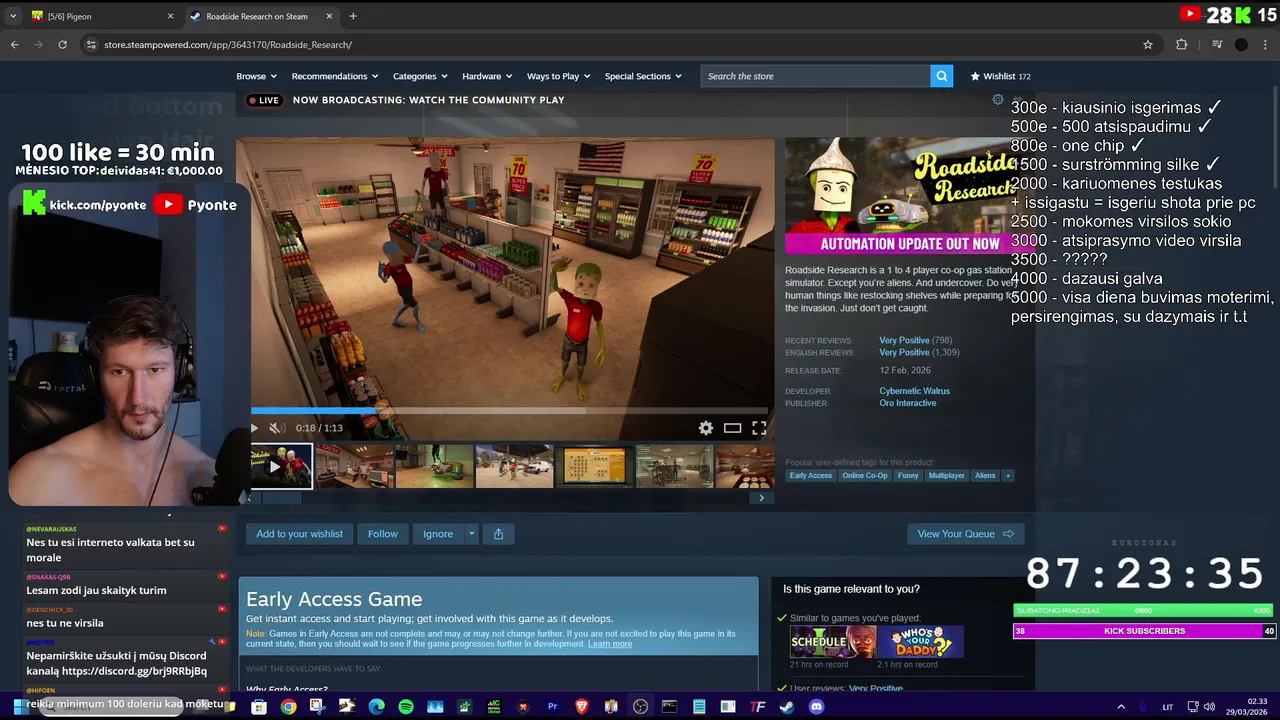Unmute the trailer audio
1280x720 pixels.
pos(276,428)
